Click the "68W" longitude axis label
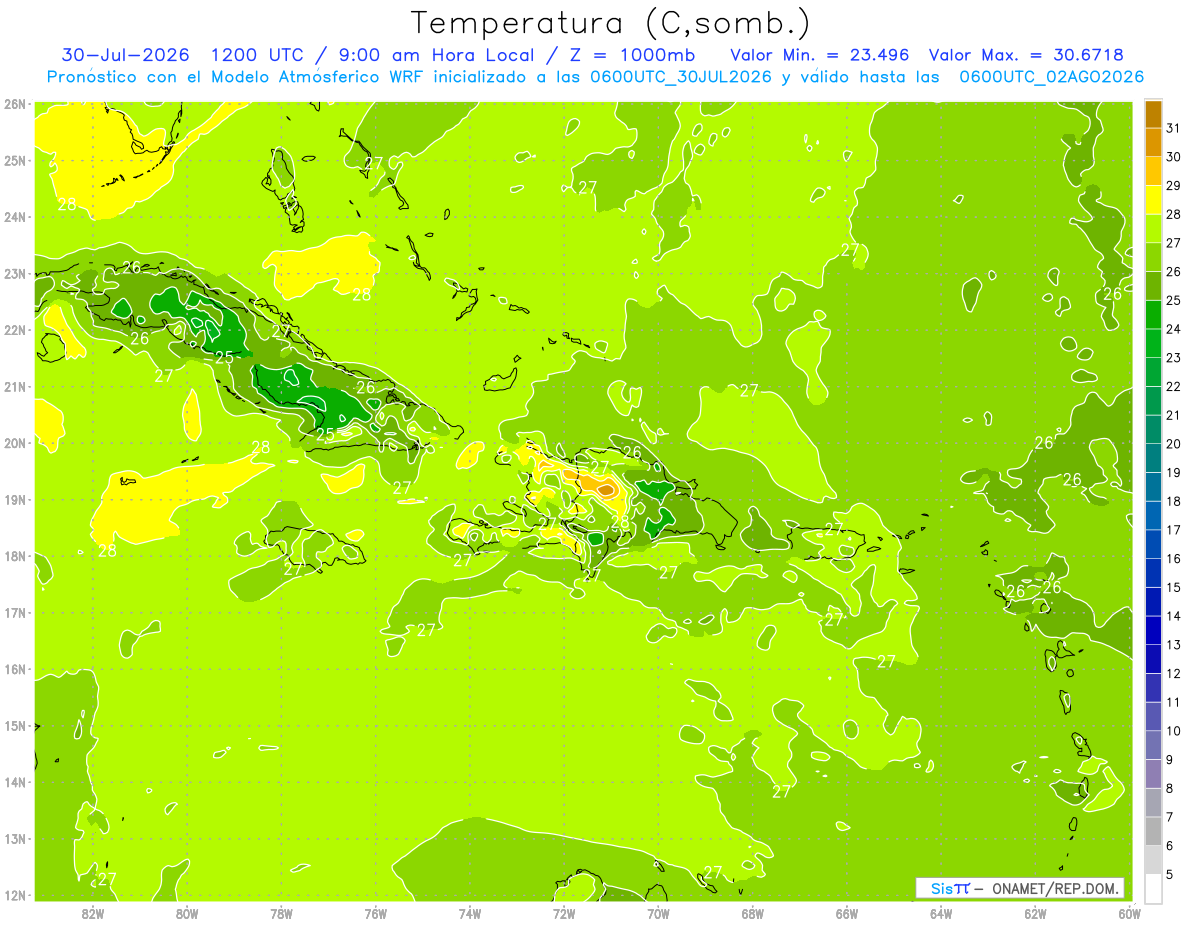 (752, 913)
